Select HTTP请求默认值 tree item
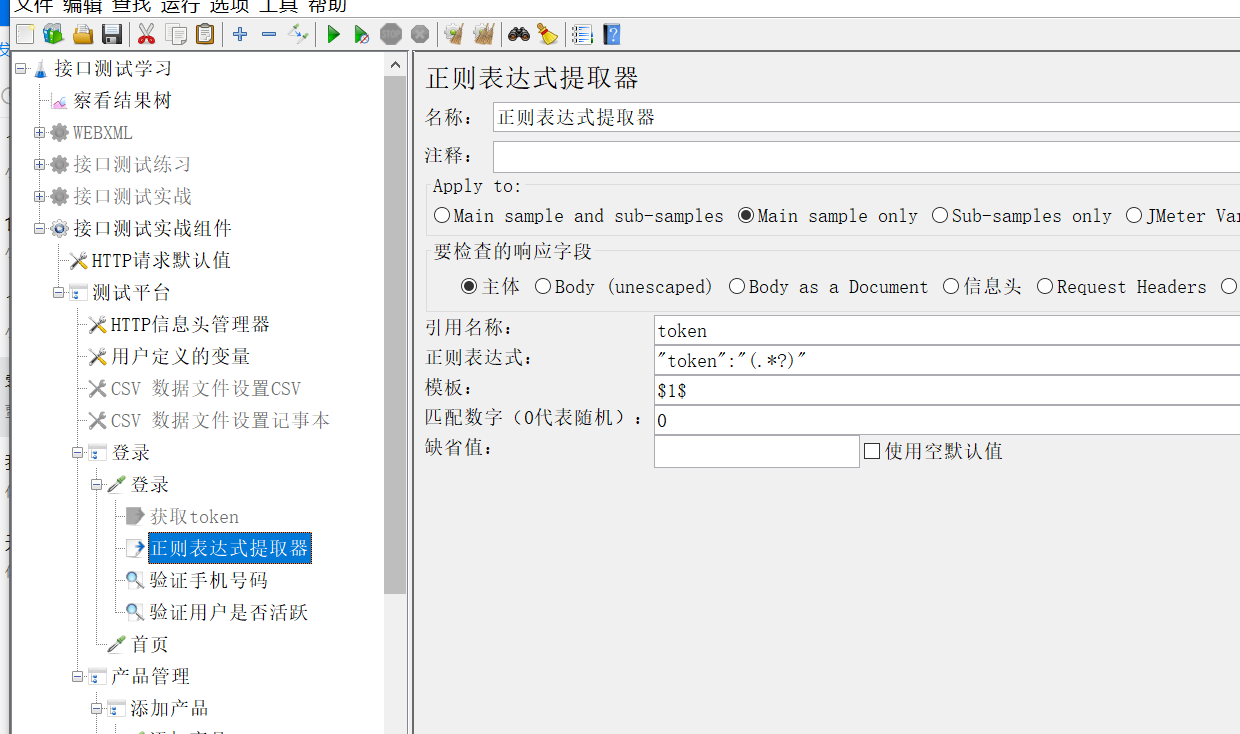 [161, 261]
